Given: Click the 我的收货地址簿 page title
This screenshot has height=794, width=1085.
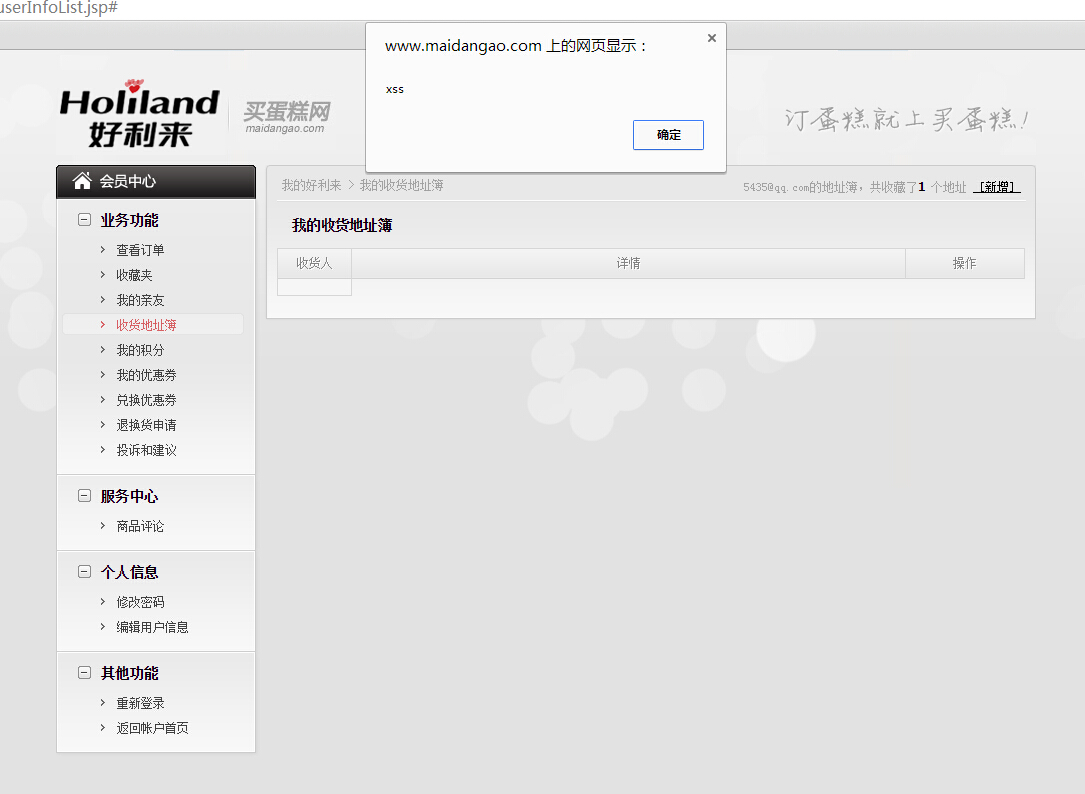Looking at the screenshot, I should click(342, 226).
